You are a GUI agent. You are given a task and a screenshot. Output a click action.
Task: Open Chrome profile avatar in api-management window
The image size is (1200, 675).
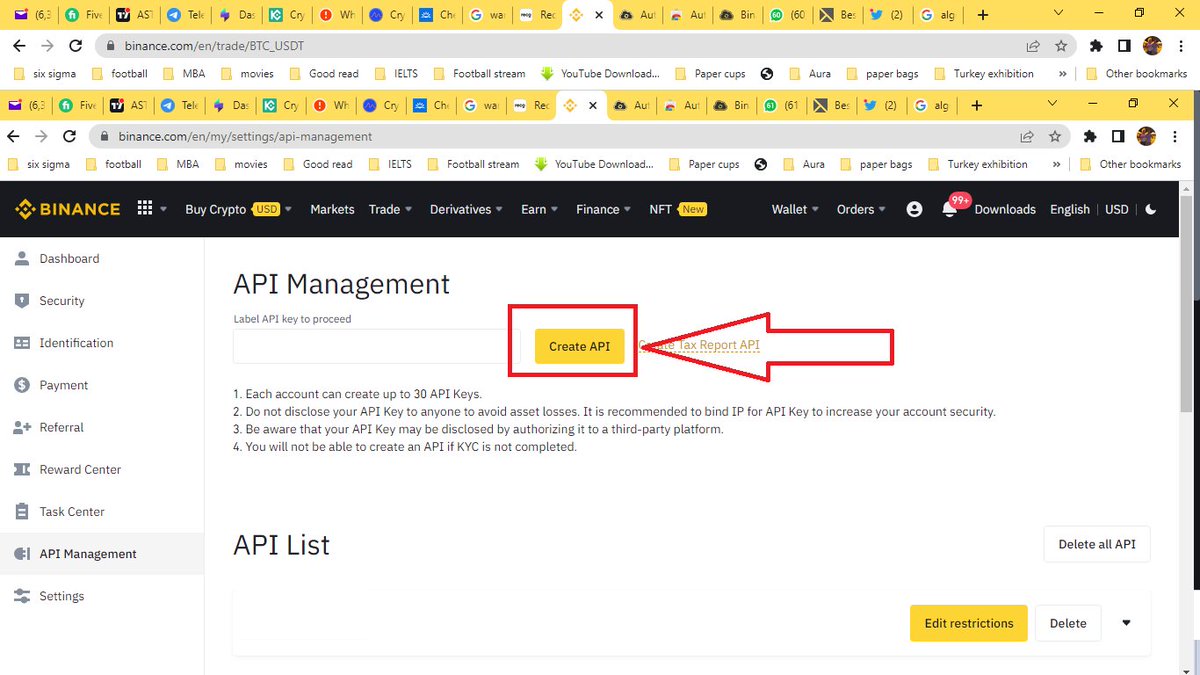[1146, 136]
